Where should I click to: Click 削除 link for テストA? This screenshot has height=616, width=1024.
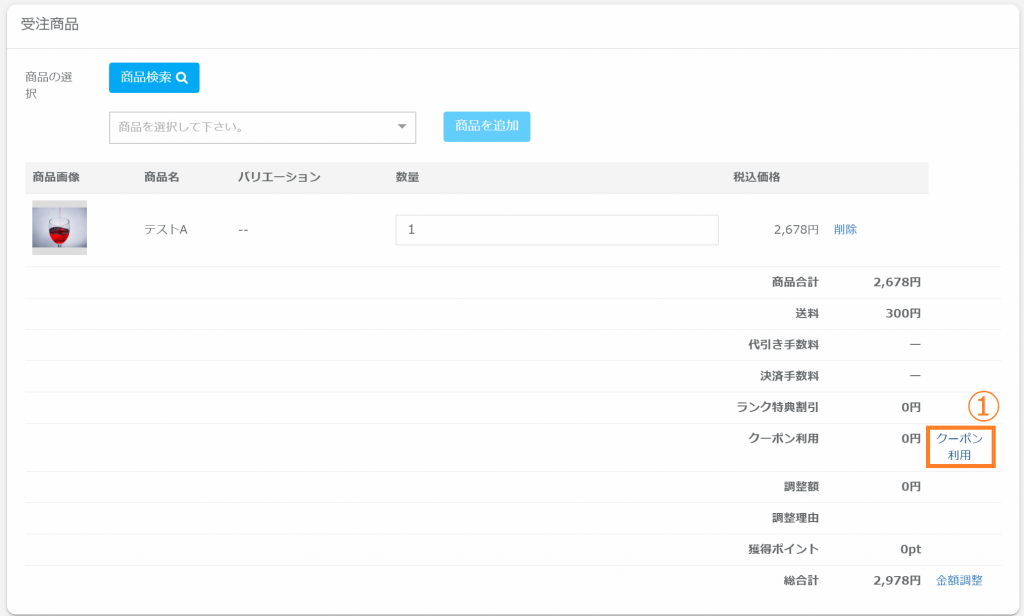point(845,229)
